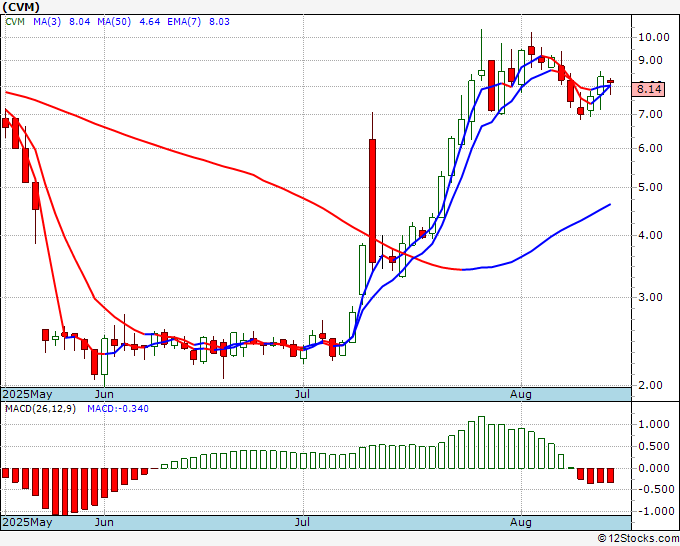
Task: Click the 6.00 price axis label
Action: click(650, 148)
